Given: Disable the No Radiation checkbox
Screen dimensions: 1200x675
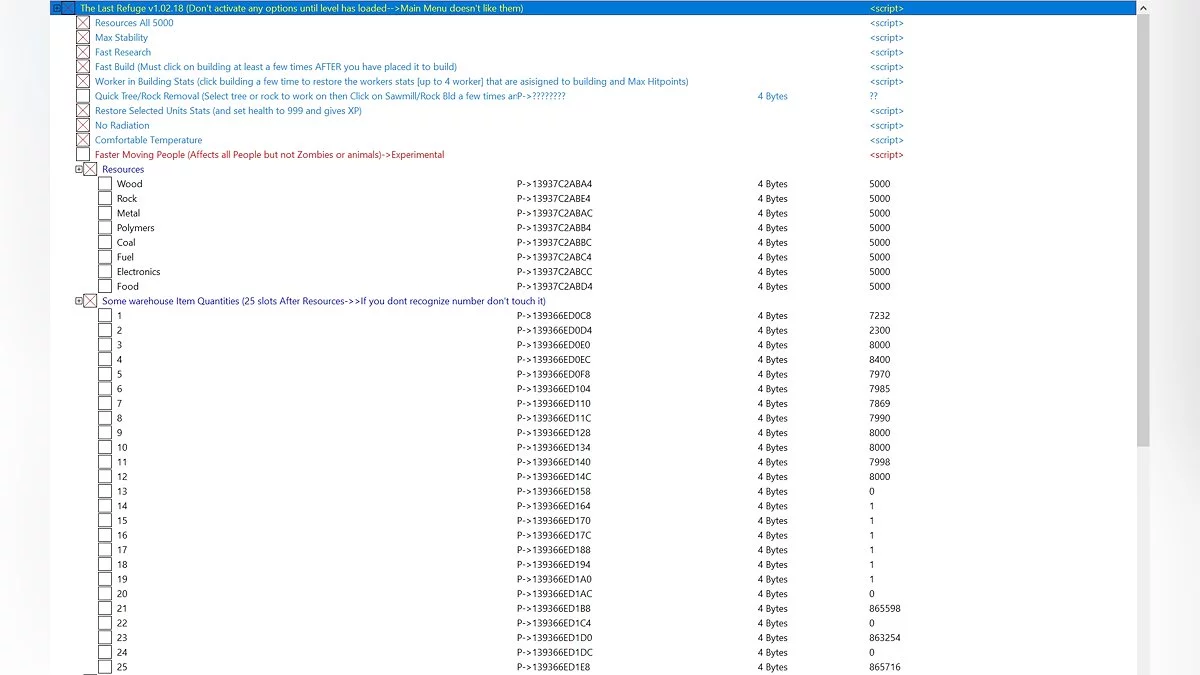Looking at the screenshot, I should coord(83,126).
